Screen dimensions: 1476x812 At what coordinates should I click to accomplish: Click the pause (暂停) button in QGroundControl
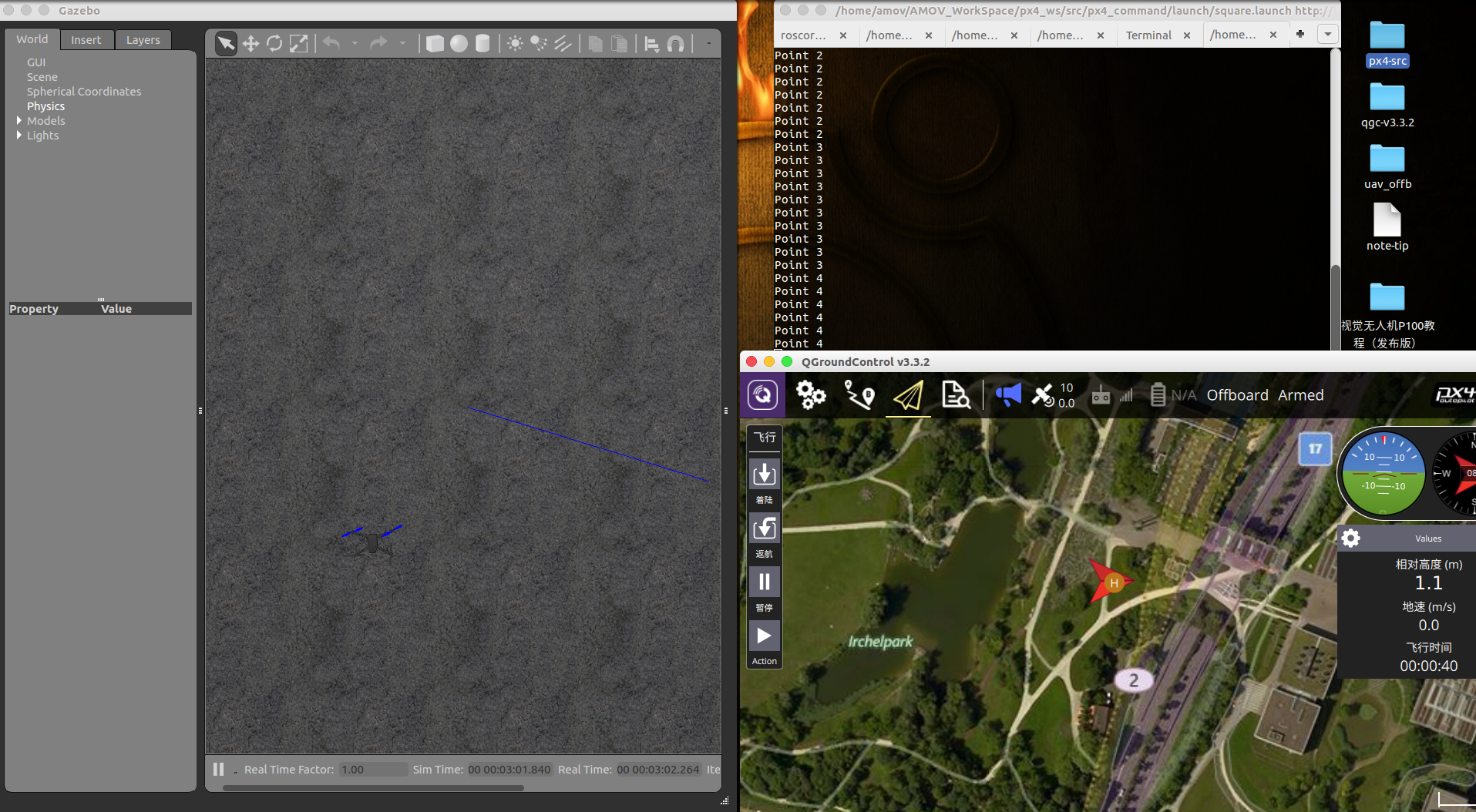click(x=765, y=591)
